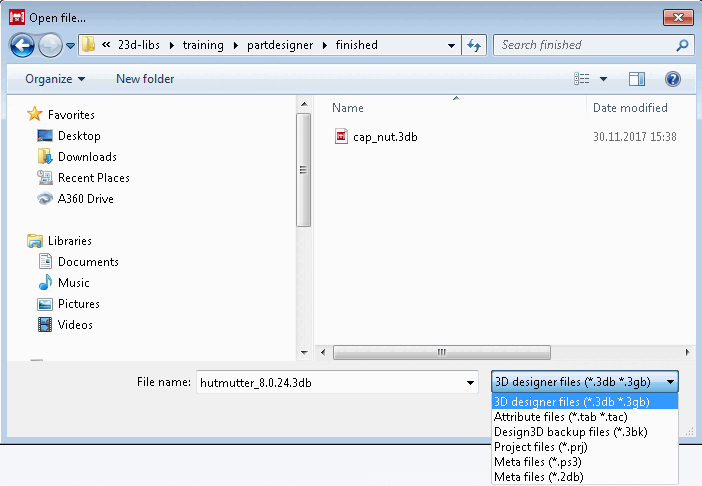The height and width of the screenshot is (486, 702).
Task: Click date 30.11.2017 15:38
Action: pos(634,136)
